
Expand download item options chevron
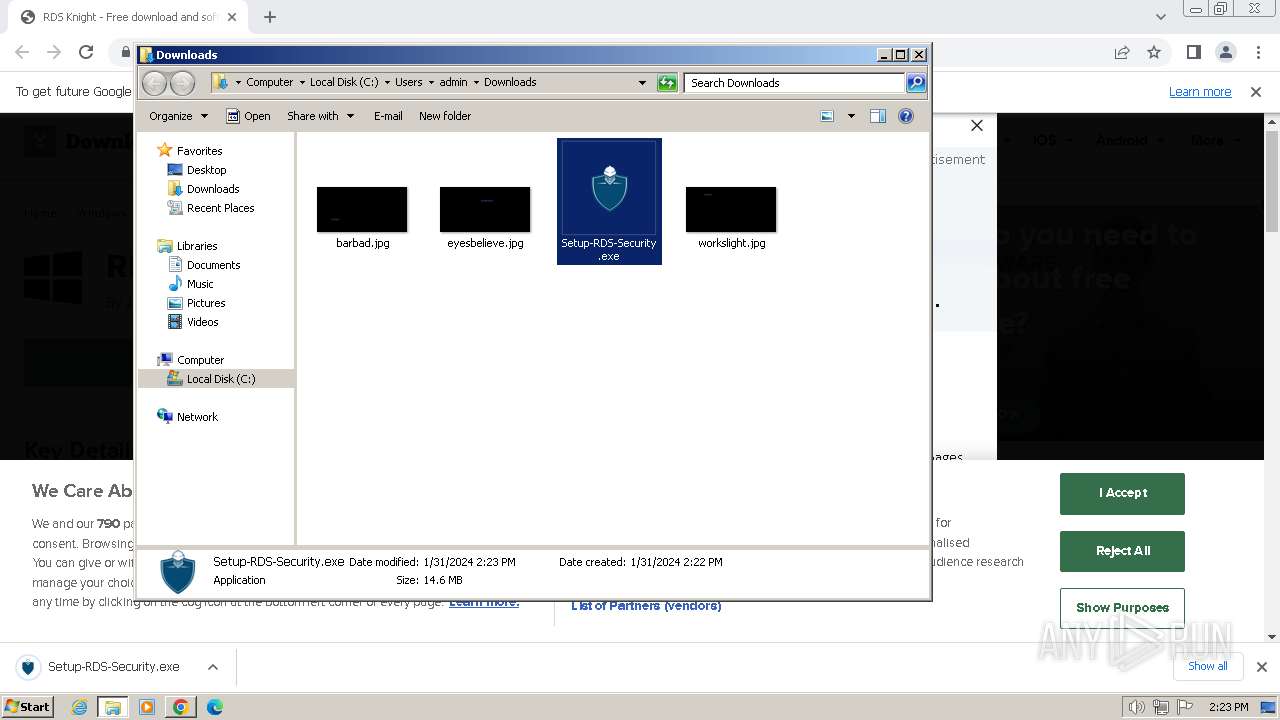pyautogui.click(x=213, y=667)
